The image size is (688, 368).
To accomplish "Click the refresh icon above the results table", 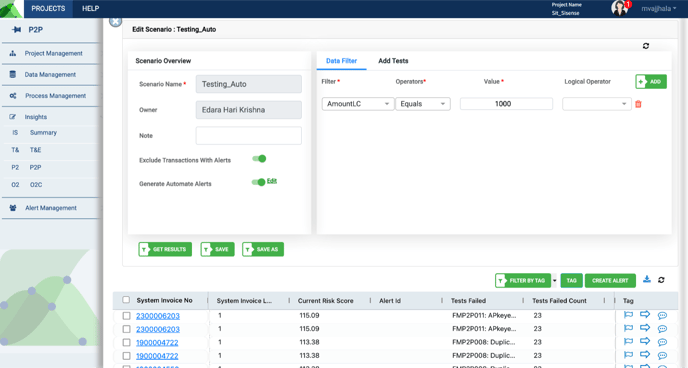I will [x=661, y=280].
